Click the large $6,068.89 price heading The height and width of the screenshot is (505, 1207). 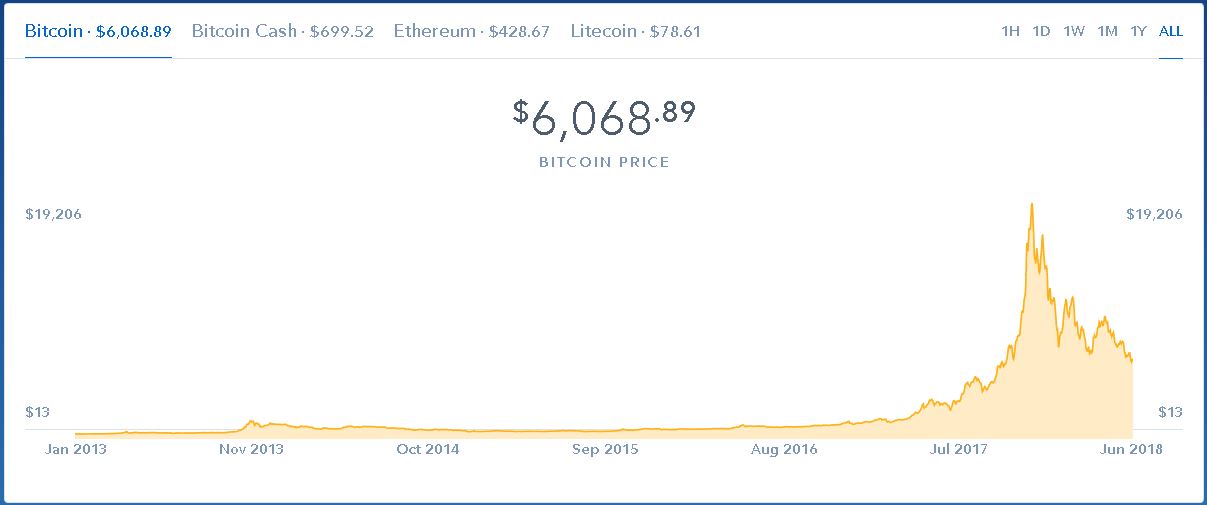coord(604,118)
